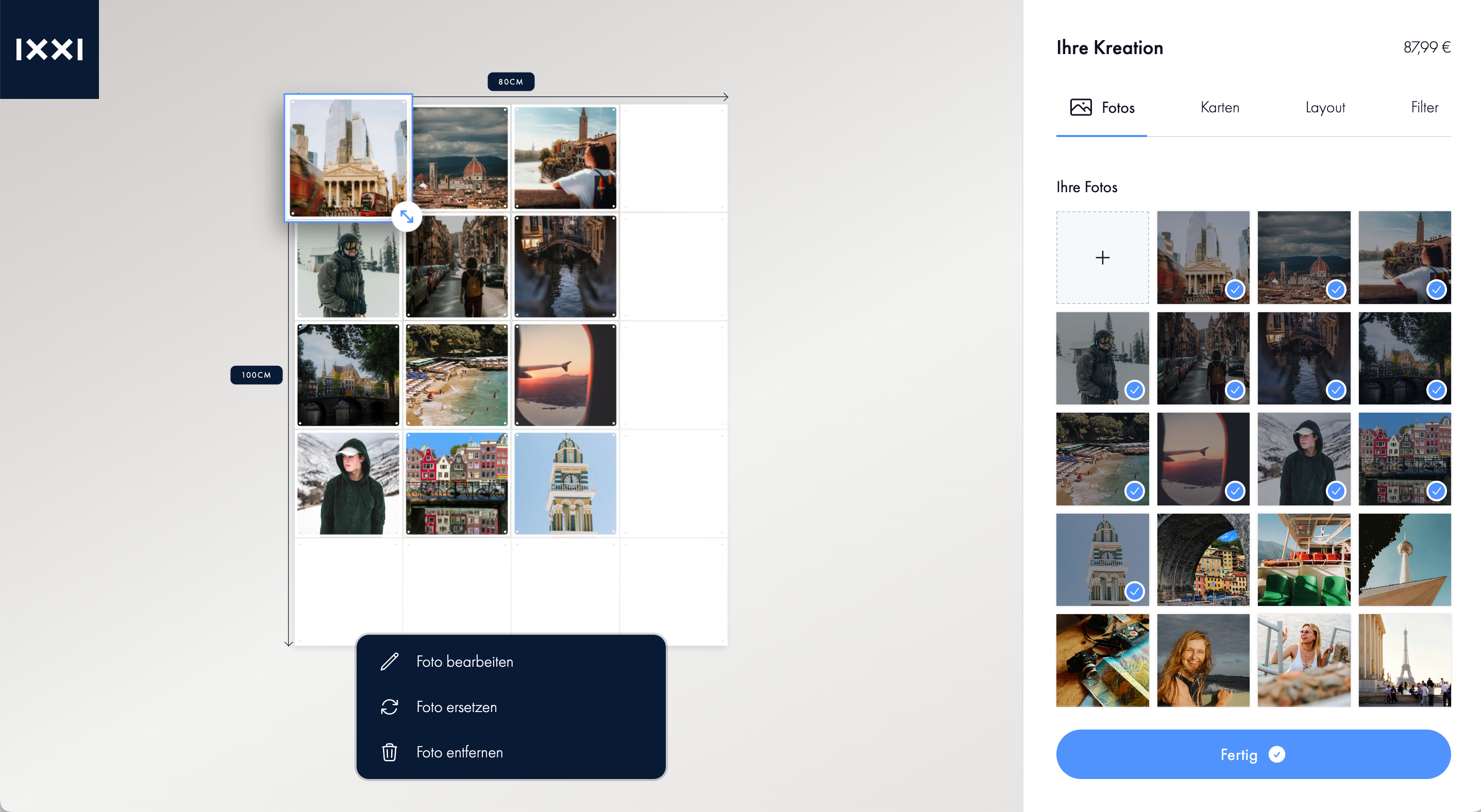Viewport: 1481px width, 812px height.
Task: Switch to the Fotos tab
Action: [1102, 108]
